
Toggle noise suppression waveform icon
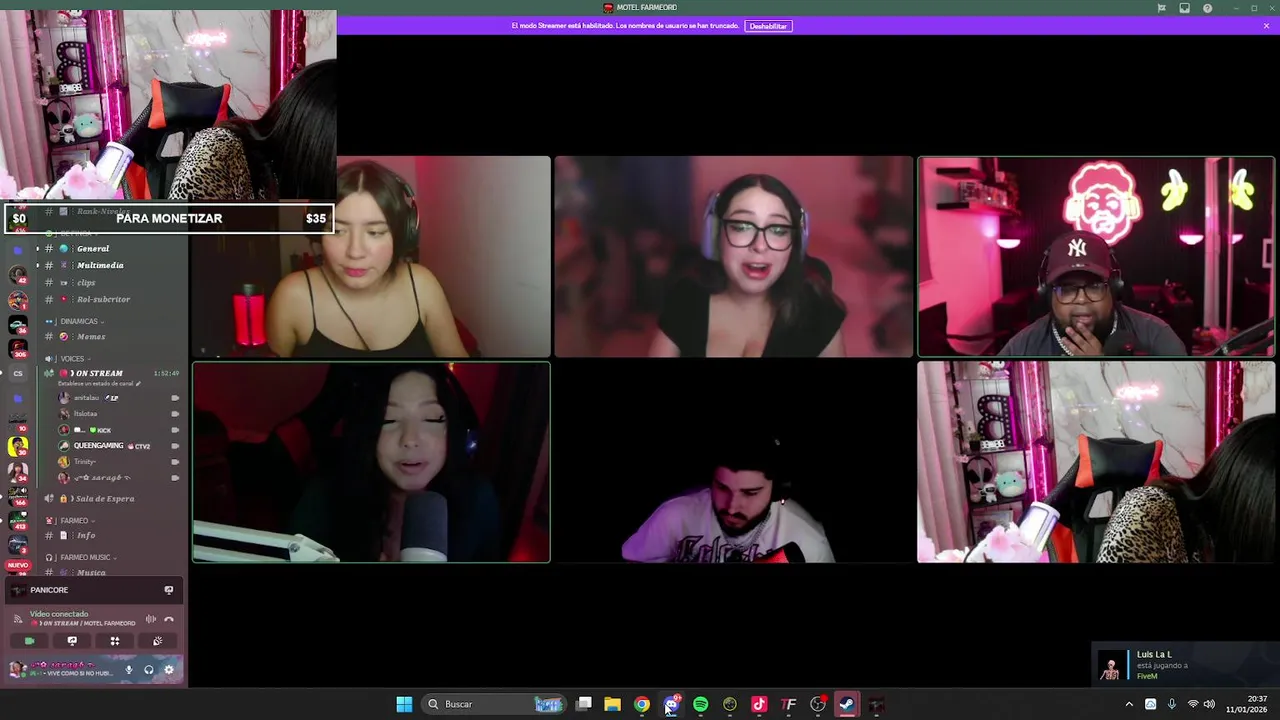point(151,619)
